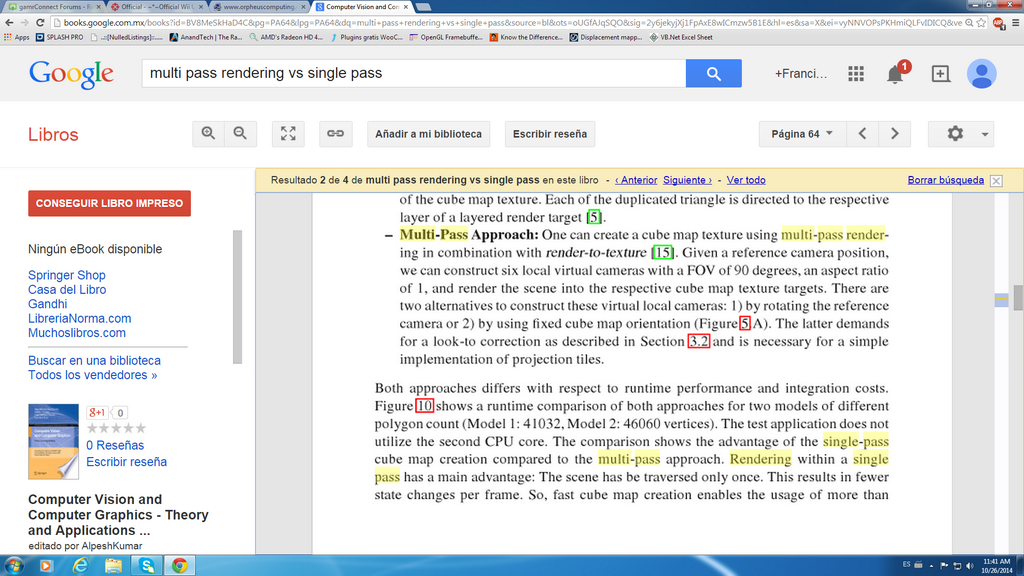The height and width of the screenshot is (576, 1024).
Task: Click +Franci... profile link
Action: pyautogui.click(x=801, y=74)
